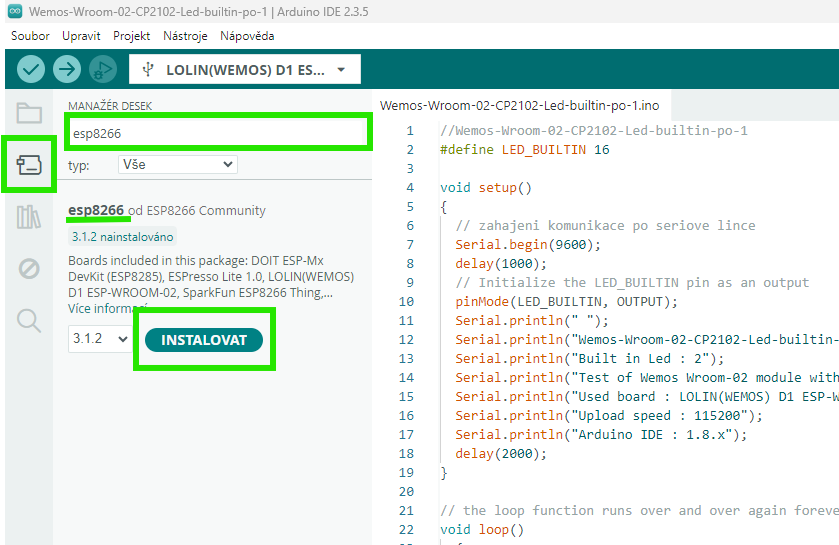Click the Serial.println("Arduino IDE : 1.8.x"); line
Viewport: 839px width, 545px height.
(x=601, y=434)
